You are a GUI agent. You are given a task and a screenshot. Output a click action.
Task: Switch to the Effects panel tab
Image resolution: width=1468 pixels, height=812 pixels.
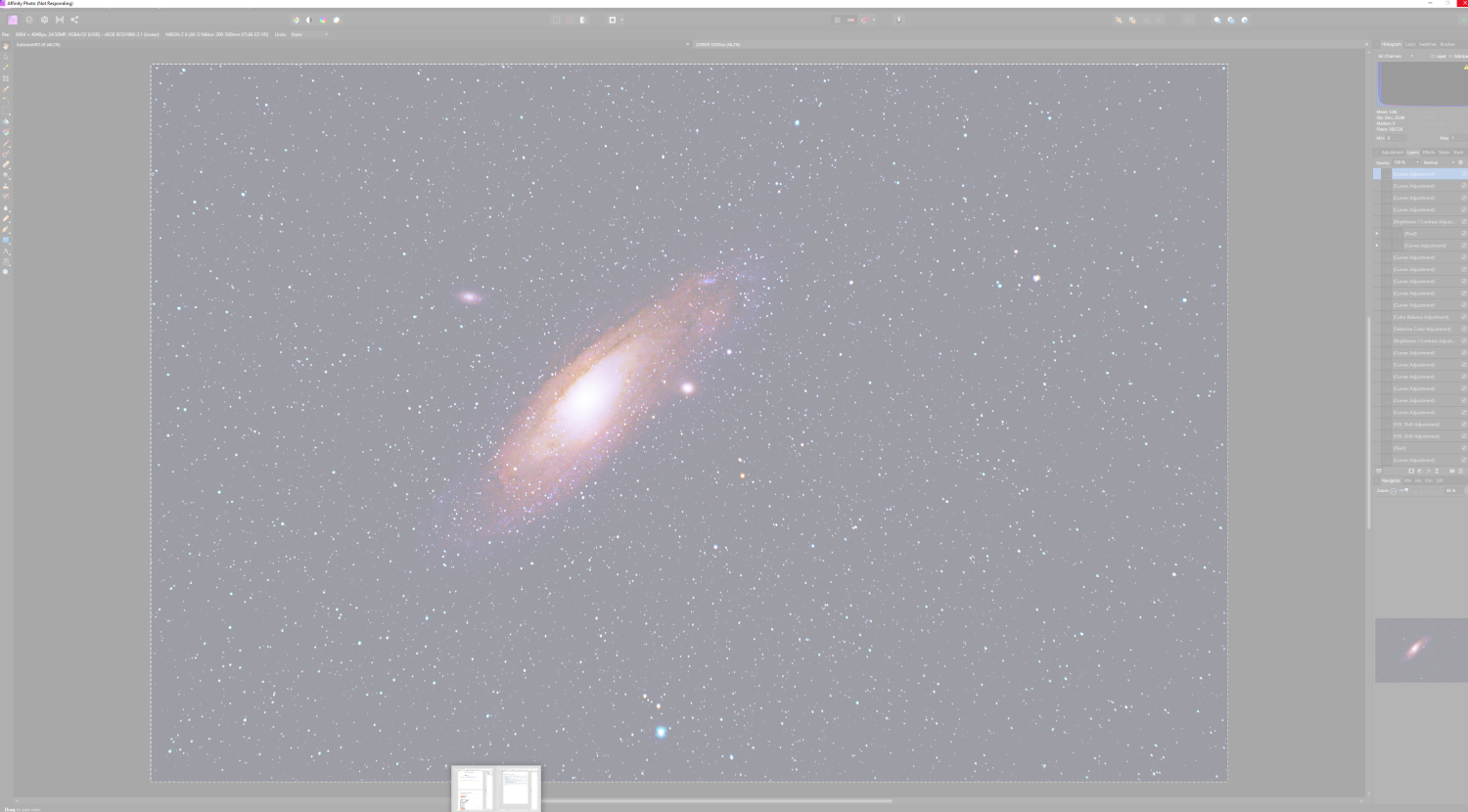coord(1429,153)
